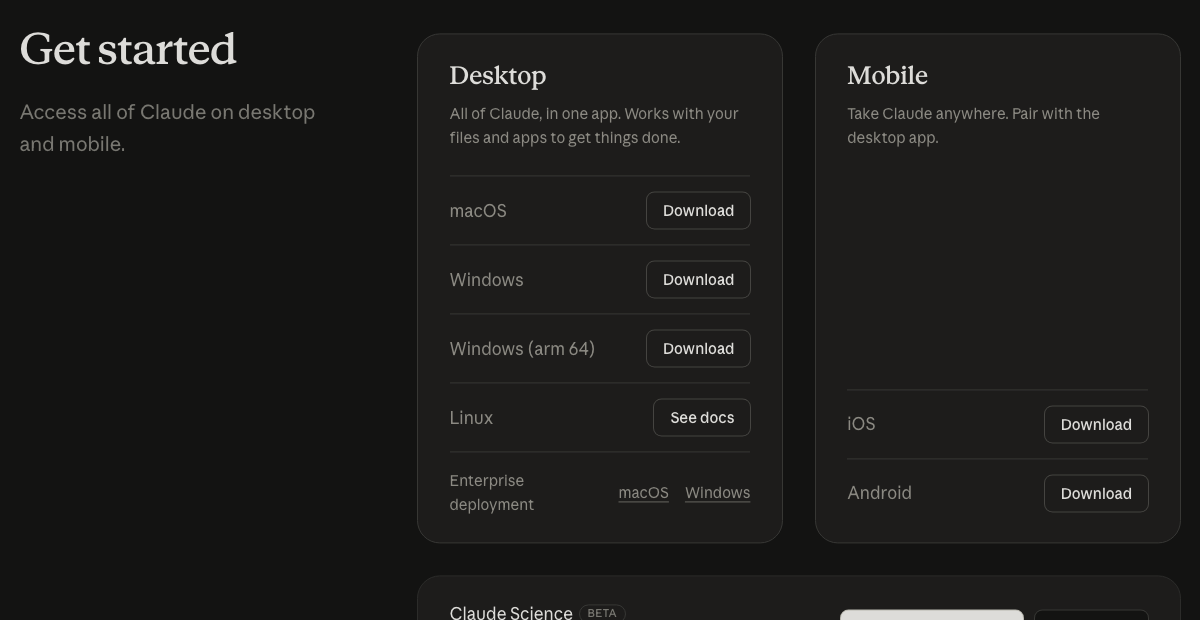Viewport: 1200px width, 620px height.
Task: Click the "iOS" row label
Action: point(861,424)
